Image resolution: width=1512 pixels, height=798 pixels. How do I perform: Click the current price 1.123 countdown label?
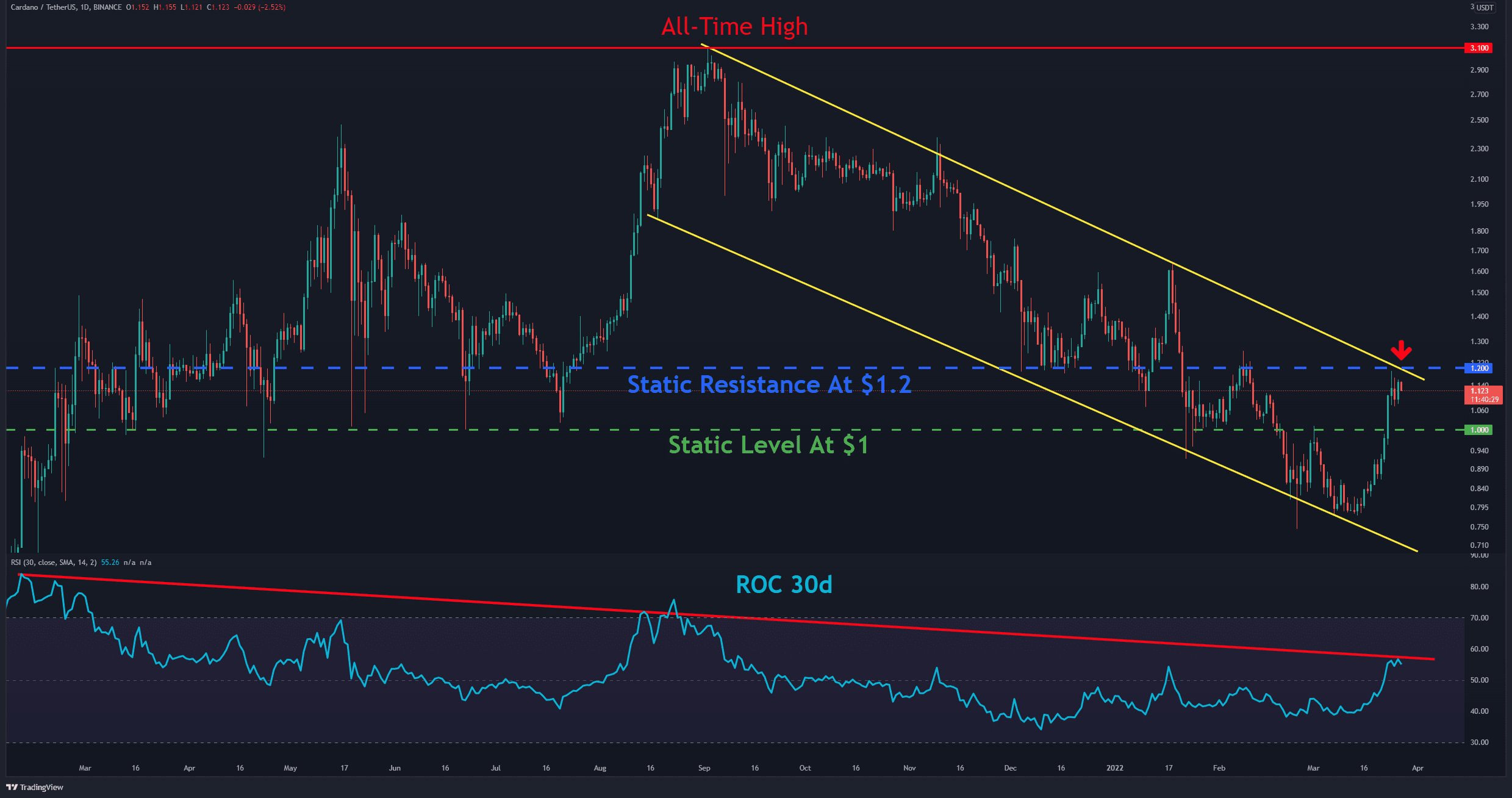click(x=1483, y=395)
